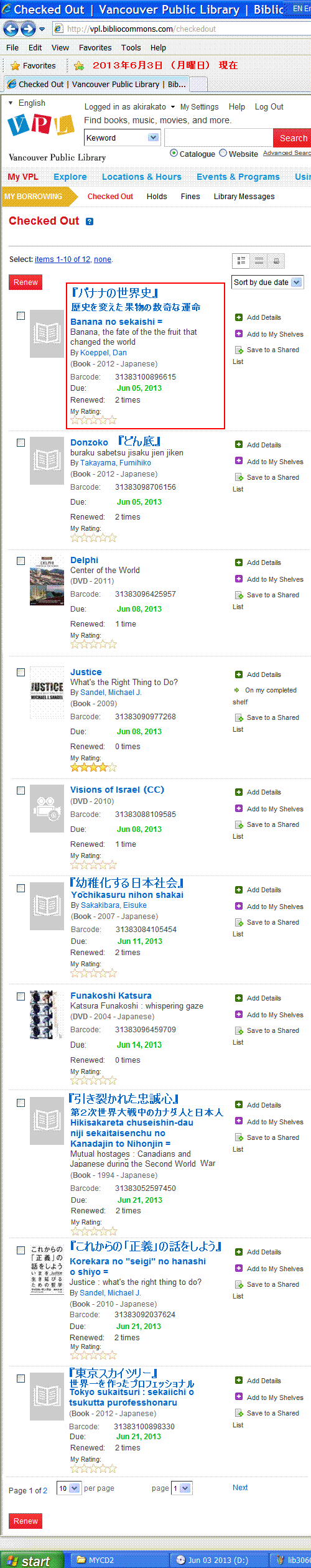Expand the akirakato account dropdown arrow
The height and width of the screenshot is (1568, 311).
coord(173,107)
